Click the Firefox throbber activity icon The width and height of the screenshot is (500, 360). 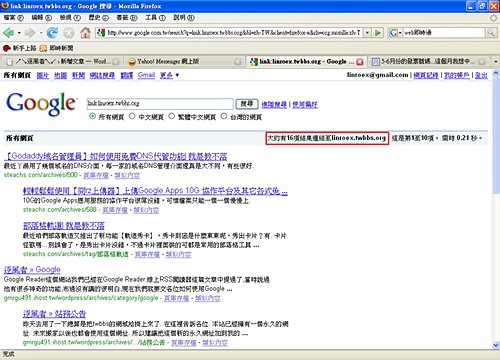[x=493, y=18]
